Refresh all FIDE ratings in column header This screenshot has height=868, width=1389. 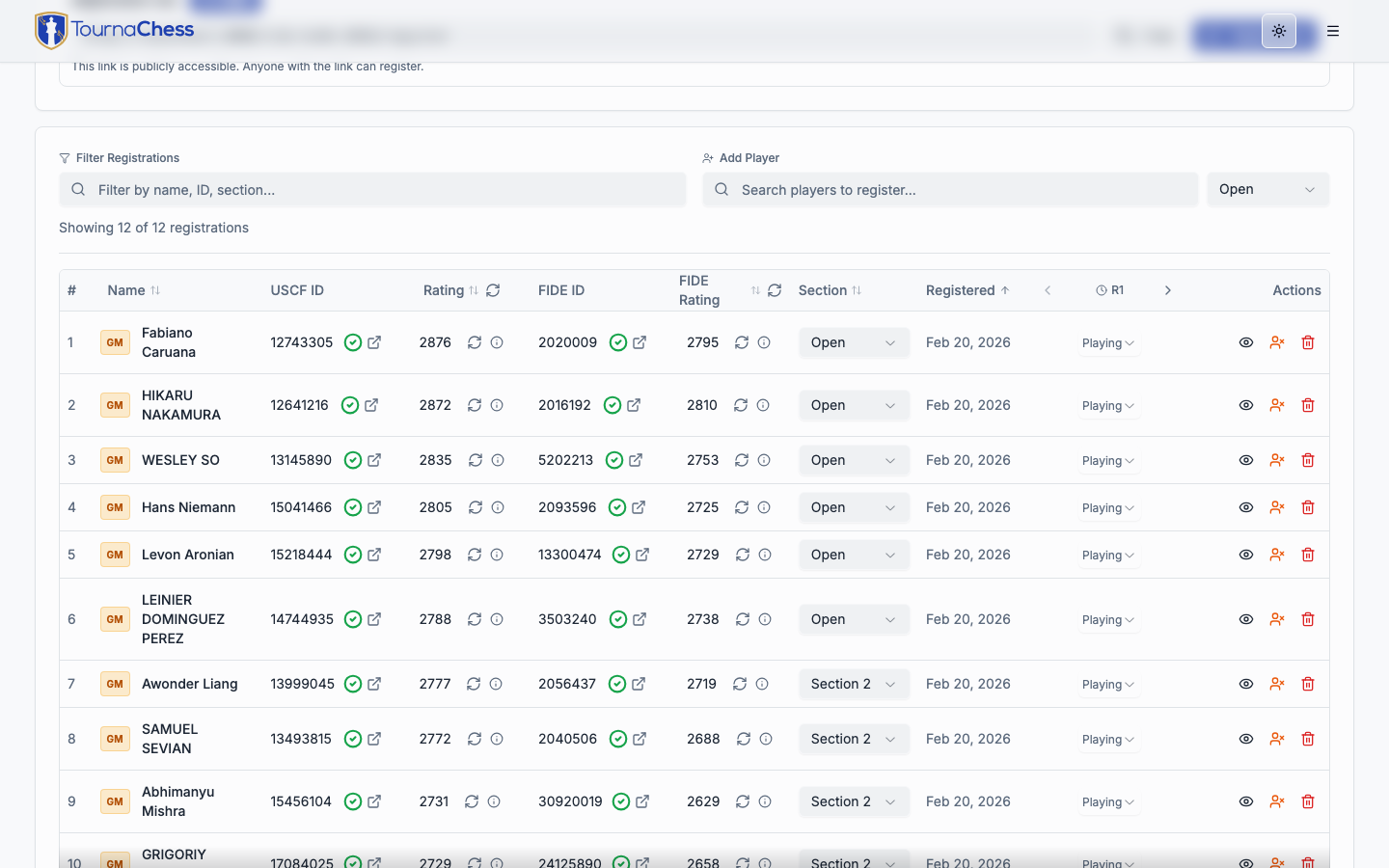pyautogui.click(x=775, y=290)
